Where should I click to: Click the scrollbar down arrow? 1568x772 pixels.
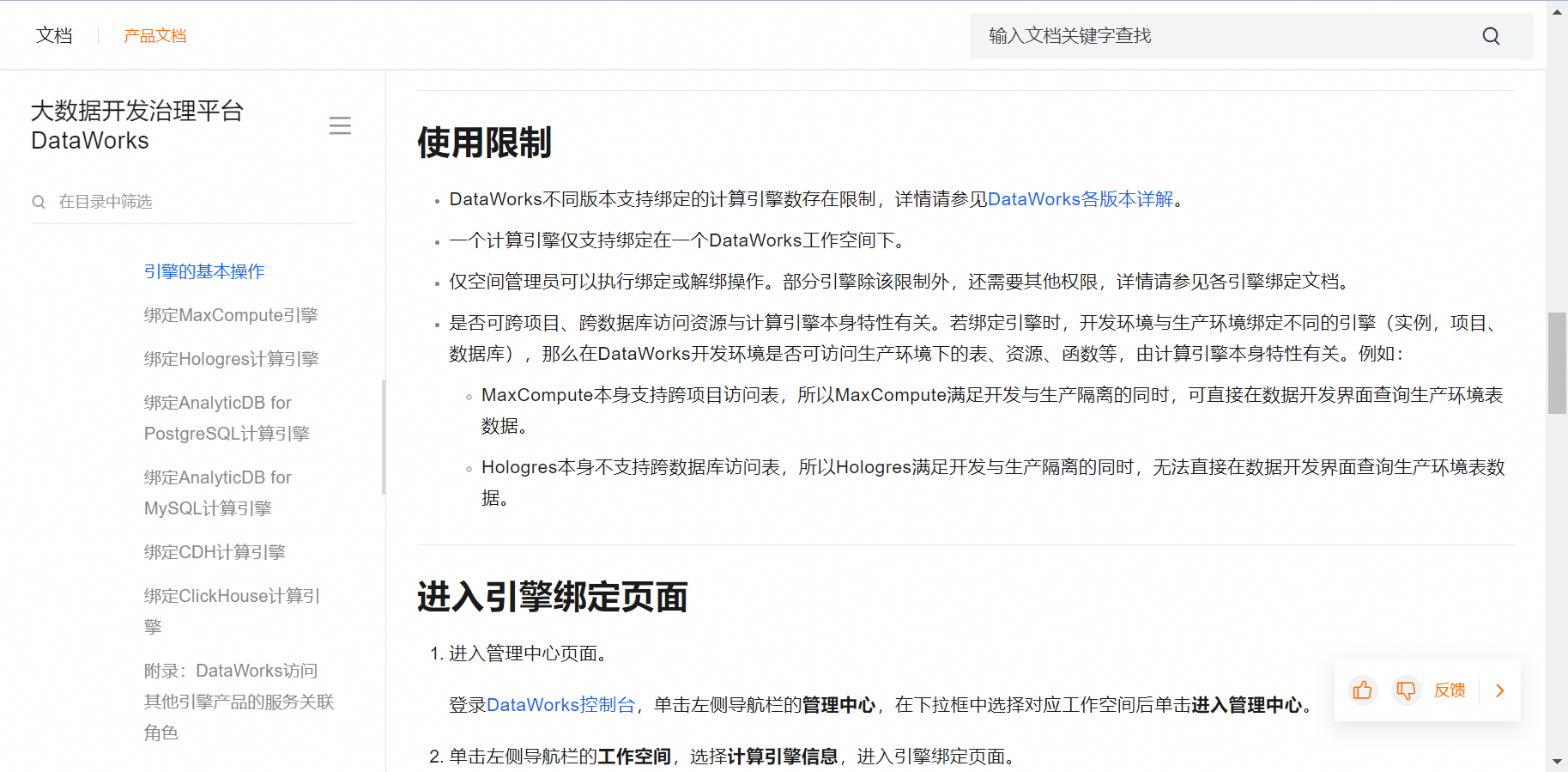click(x=1557, y=762)
